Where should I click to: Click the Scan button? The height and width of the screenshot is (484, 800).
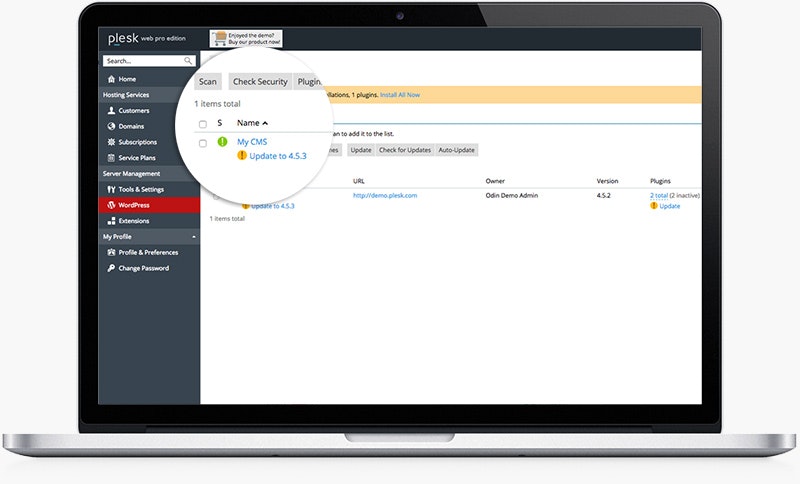(x=208, y=82)
